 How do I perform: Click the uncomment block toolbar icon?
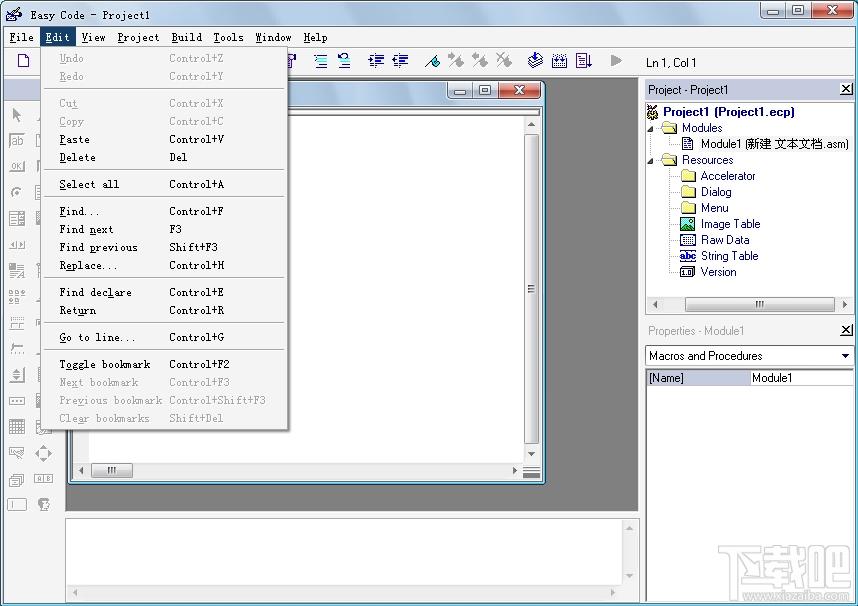344,61
